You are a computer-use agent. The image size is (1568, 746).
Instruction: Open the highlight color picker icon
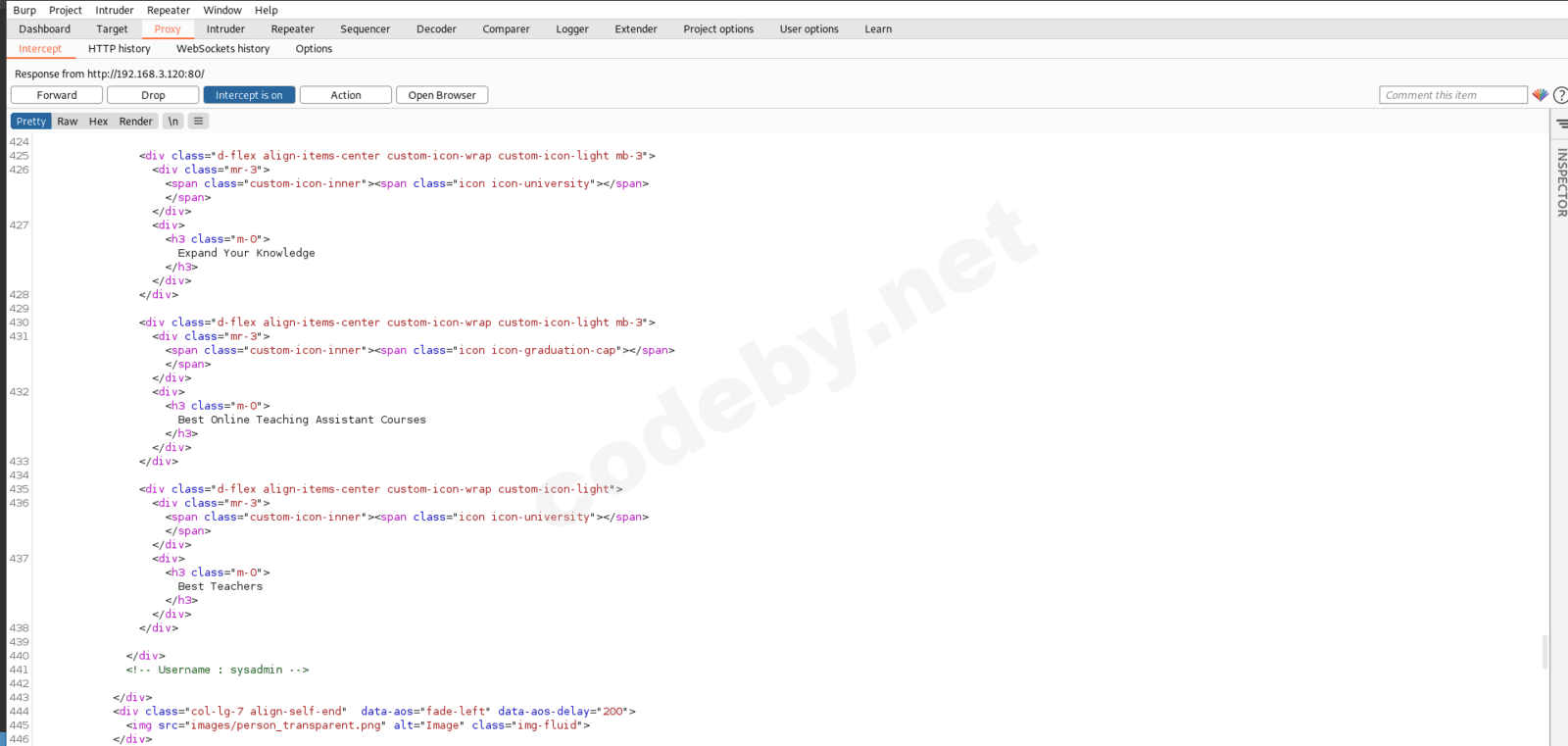click(x=1541, y=95)
